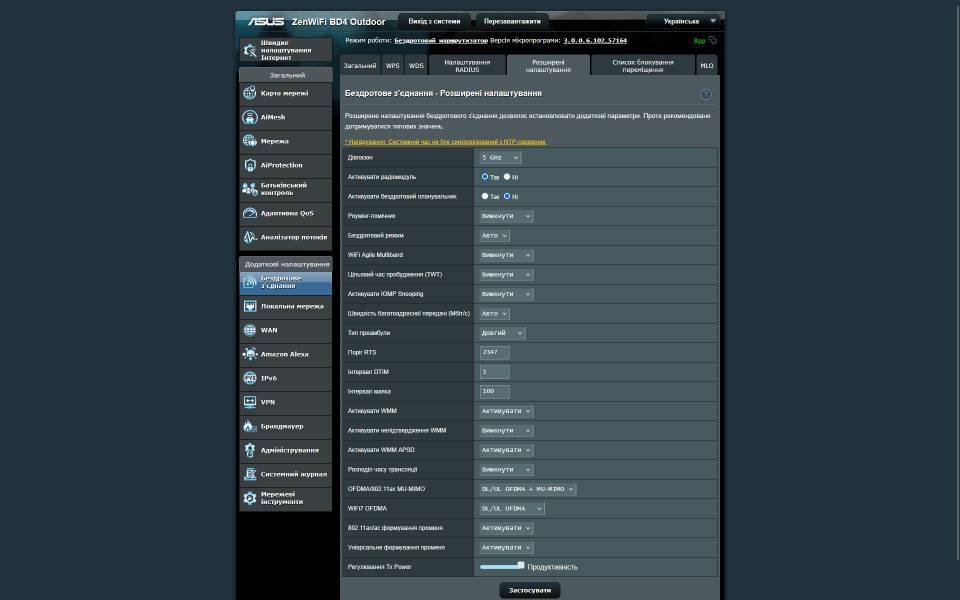
Task: Open the help question mark icon
Action: coord(705,94)
